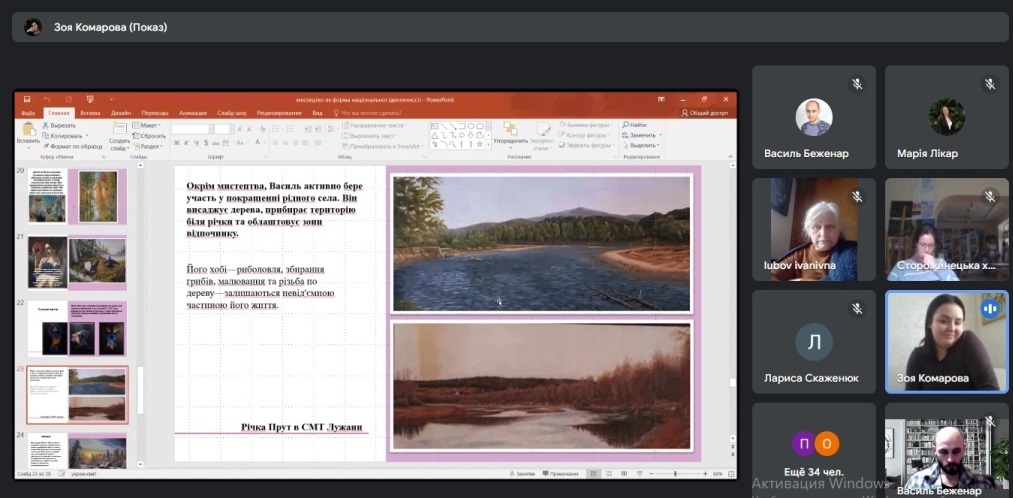1013x498 pixels.
Task: Switch to the Слайд-шоу tab
Action: [232, 113]
